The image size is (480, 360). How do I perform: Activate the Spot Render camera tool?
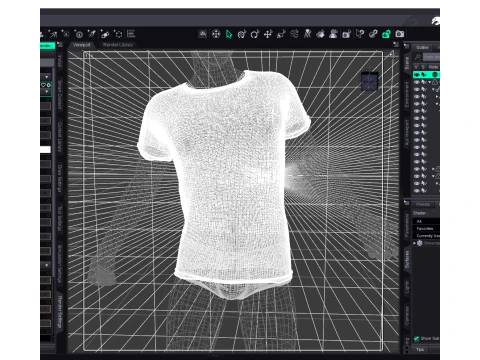[x=347, y=34]
